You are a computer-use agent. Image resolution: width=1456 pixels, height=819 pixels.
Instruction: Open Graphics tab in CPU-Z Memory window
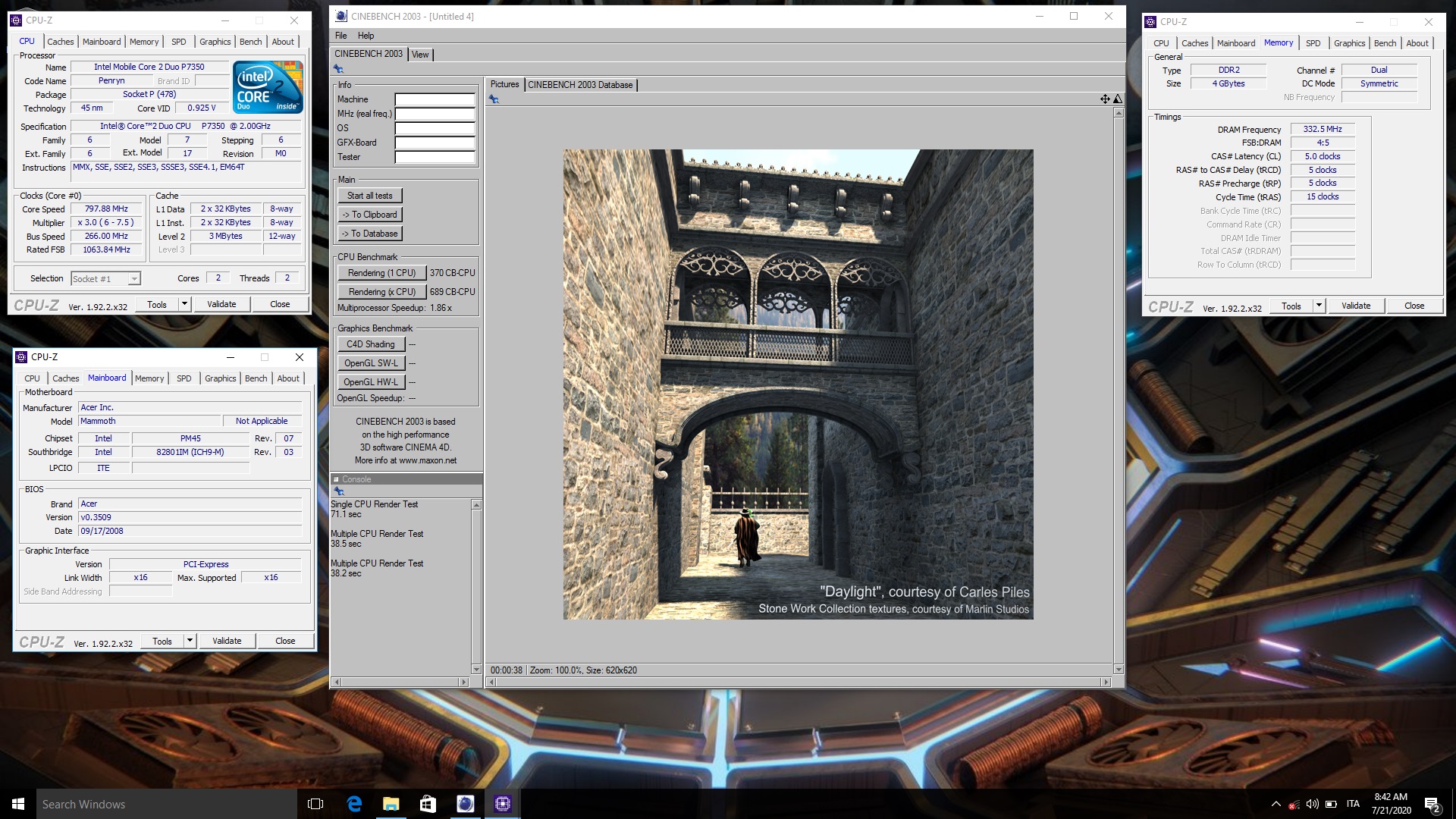pos(1349,43)
